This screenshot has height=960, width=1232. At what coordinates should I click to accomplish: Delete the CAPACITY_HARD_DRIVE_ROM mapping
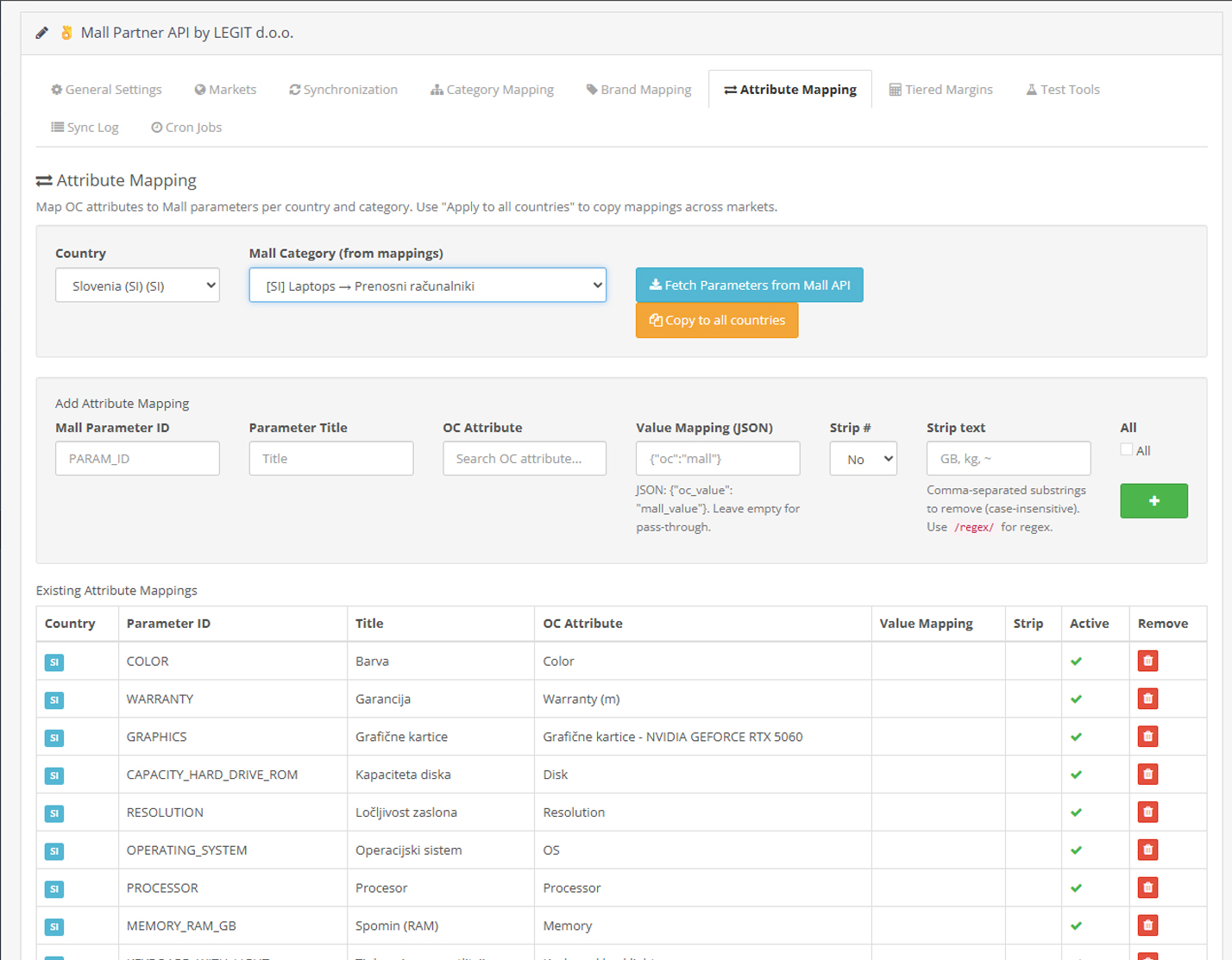[1147, 775]
